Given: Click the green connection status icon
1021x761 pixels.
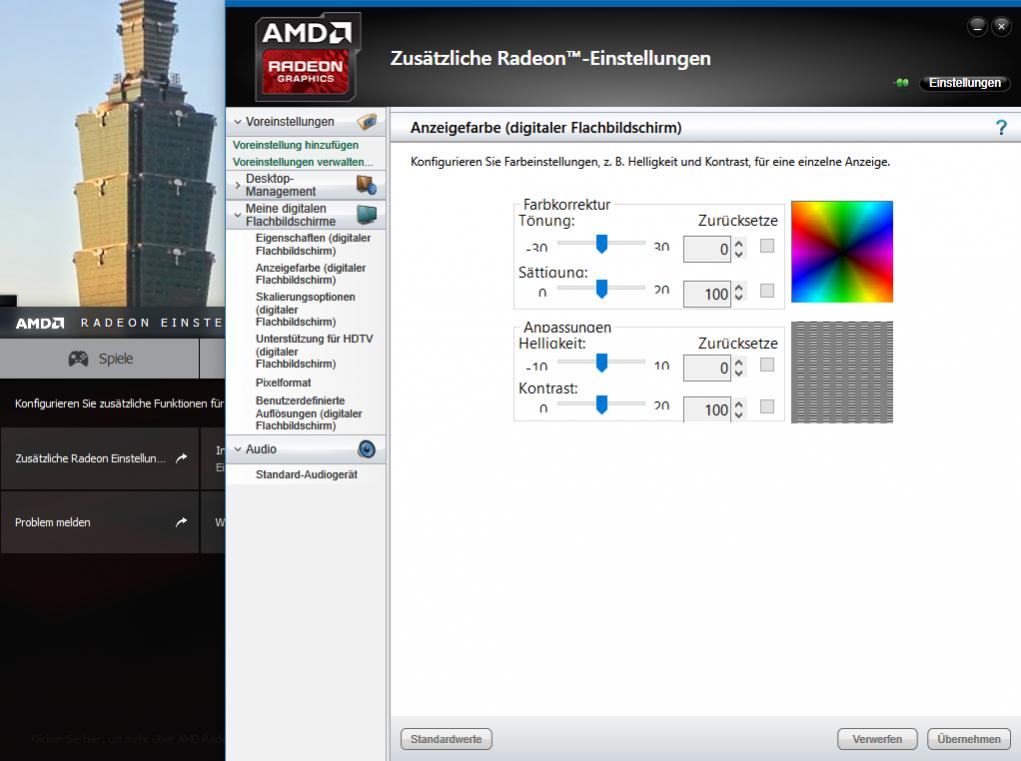Looking at the screenshot, I should (902, 83).
